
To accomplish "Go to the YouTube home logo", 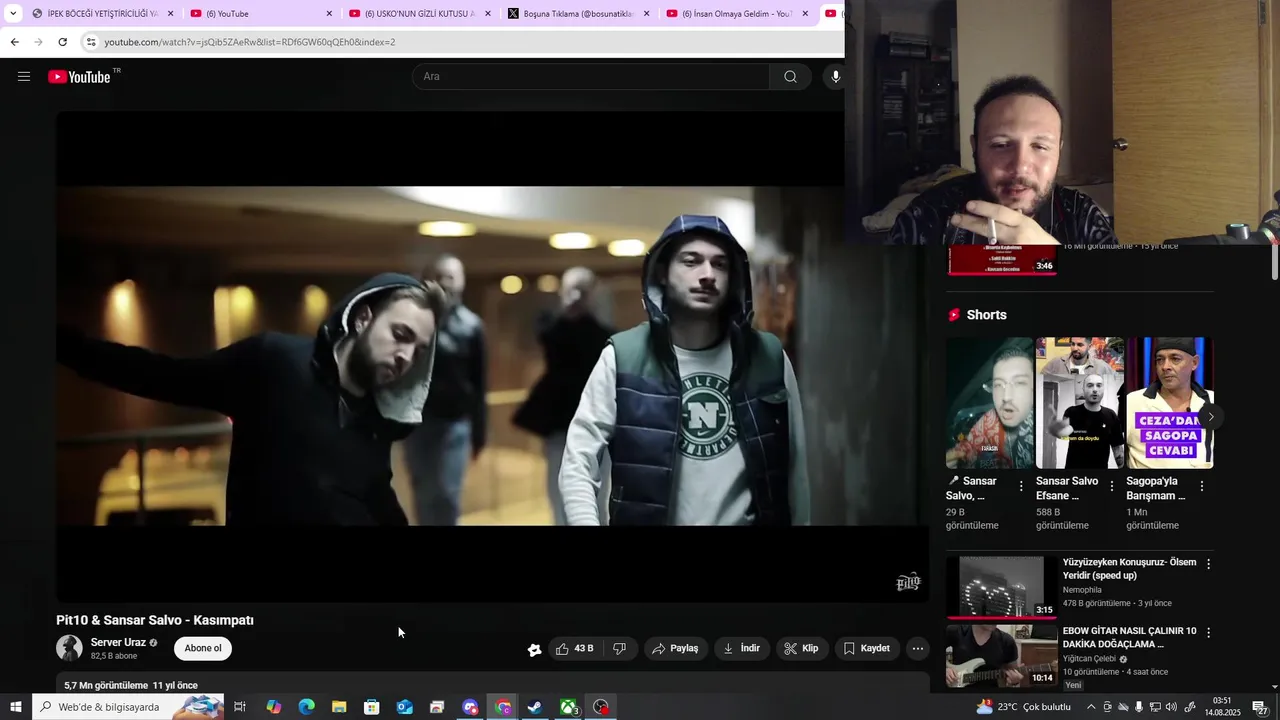I will [79, 77].
